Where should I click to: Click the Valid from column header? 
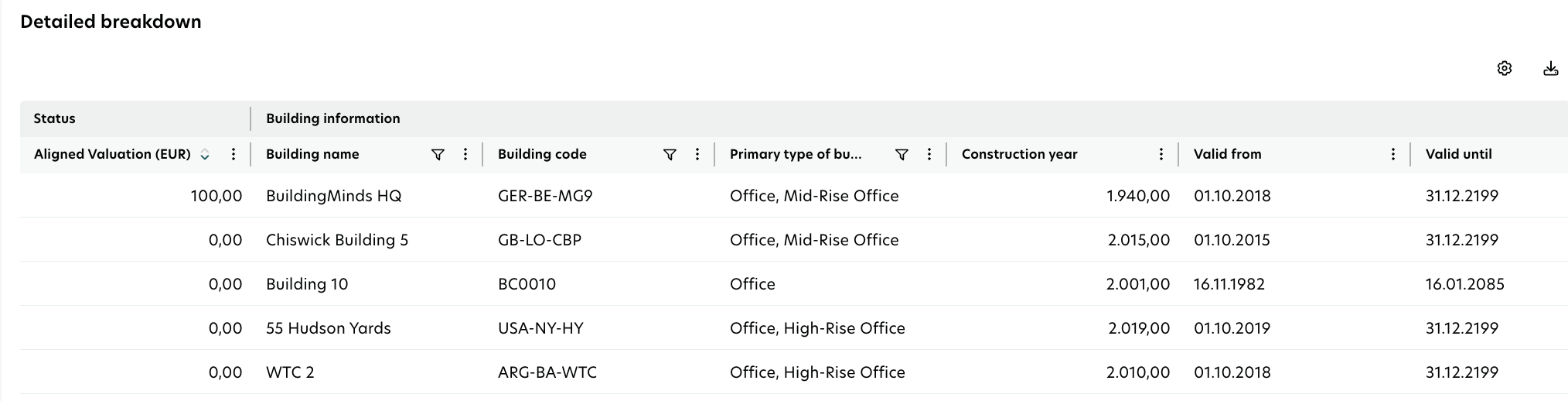coord(1227,155)
